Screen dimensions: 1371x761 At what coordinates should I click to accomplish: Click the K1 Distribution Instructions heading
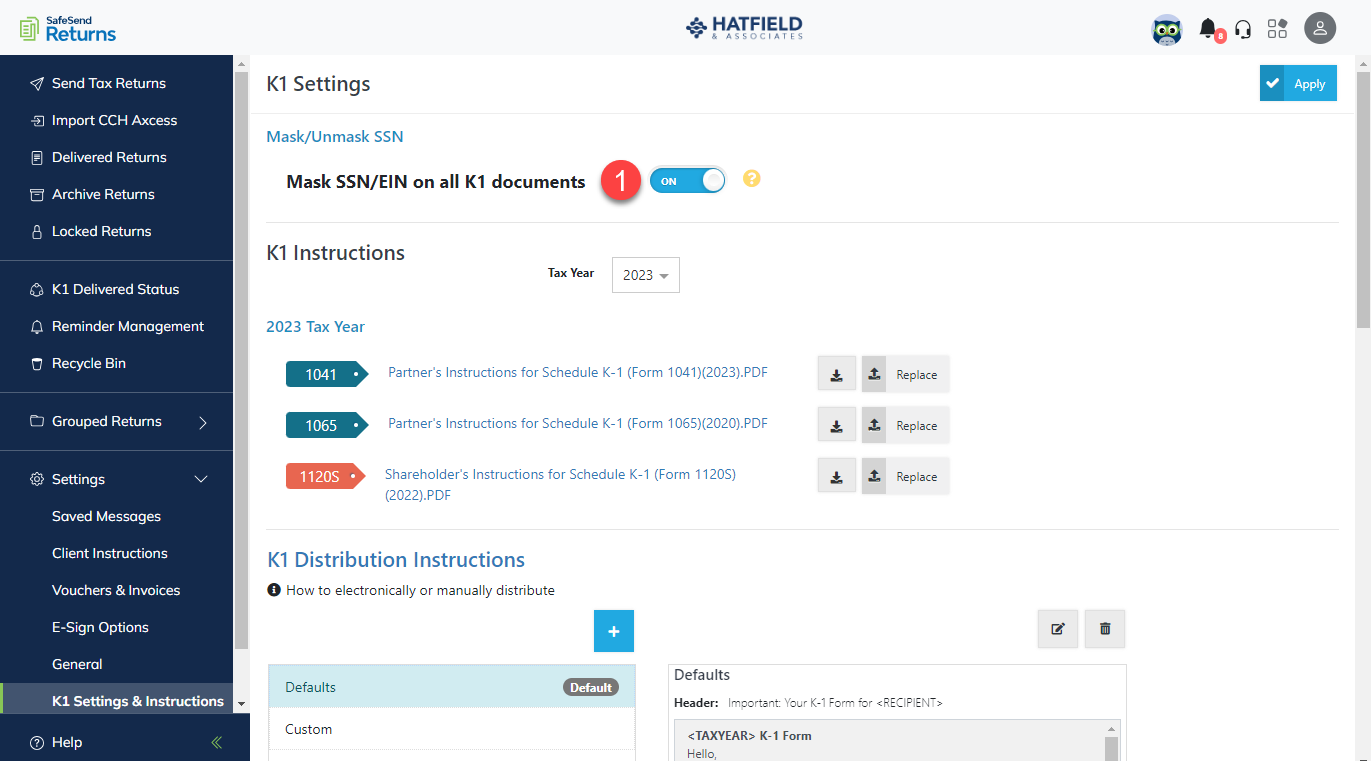coord(396,560)
